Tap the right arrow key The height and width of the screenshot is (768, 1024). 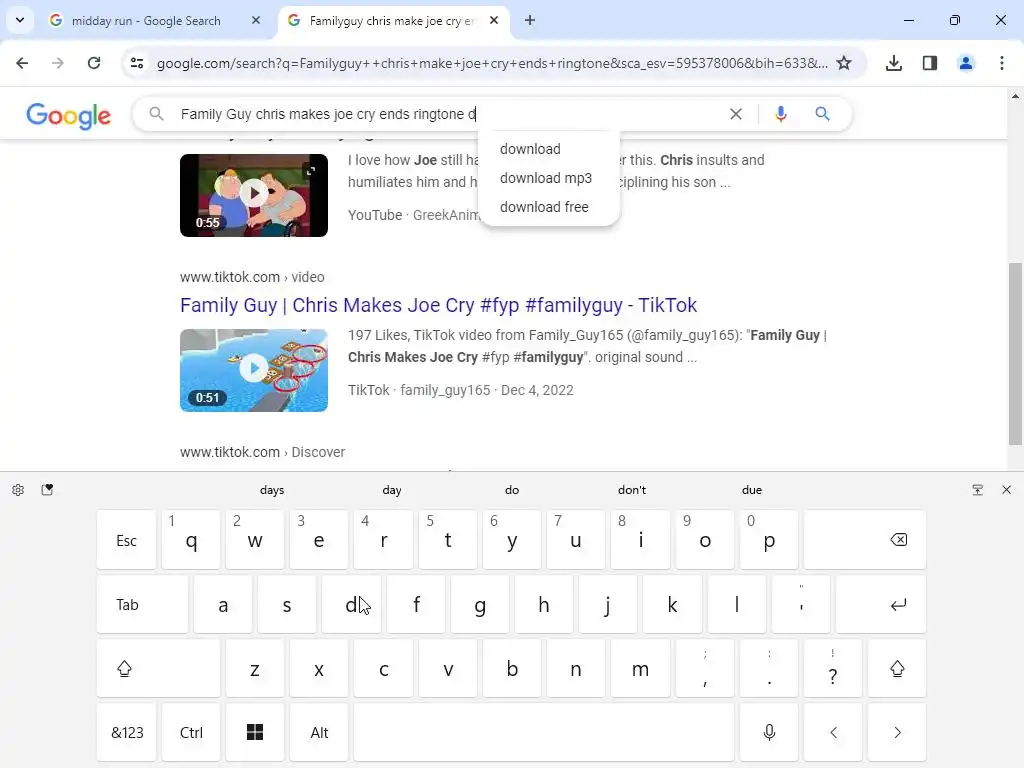(x=897, y=732)
